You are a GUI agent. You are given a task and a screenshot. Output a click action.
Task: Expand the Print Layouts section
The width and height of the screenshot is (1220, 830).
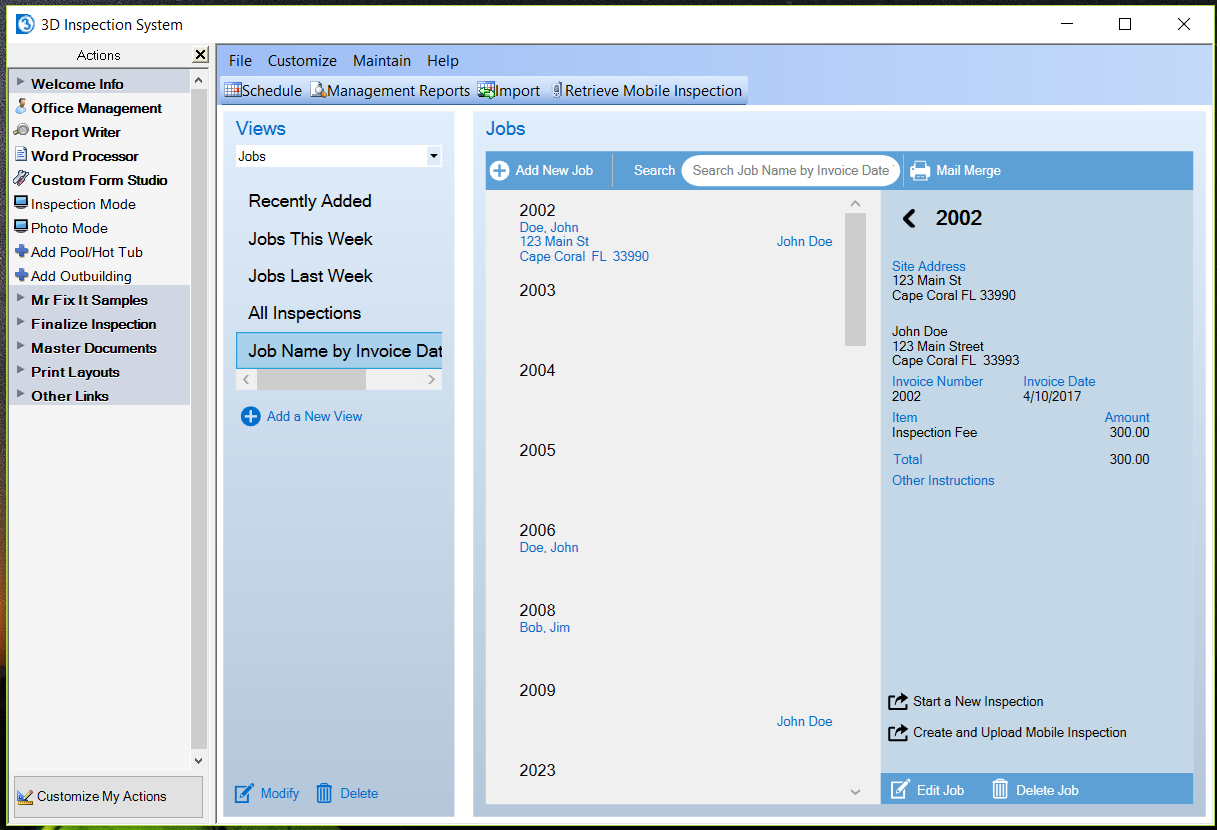pyautogui.click(x=21, y=371)
